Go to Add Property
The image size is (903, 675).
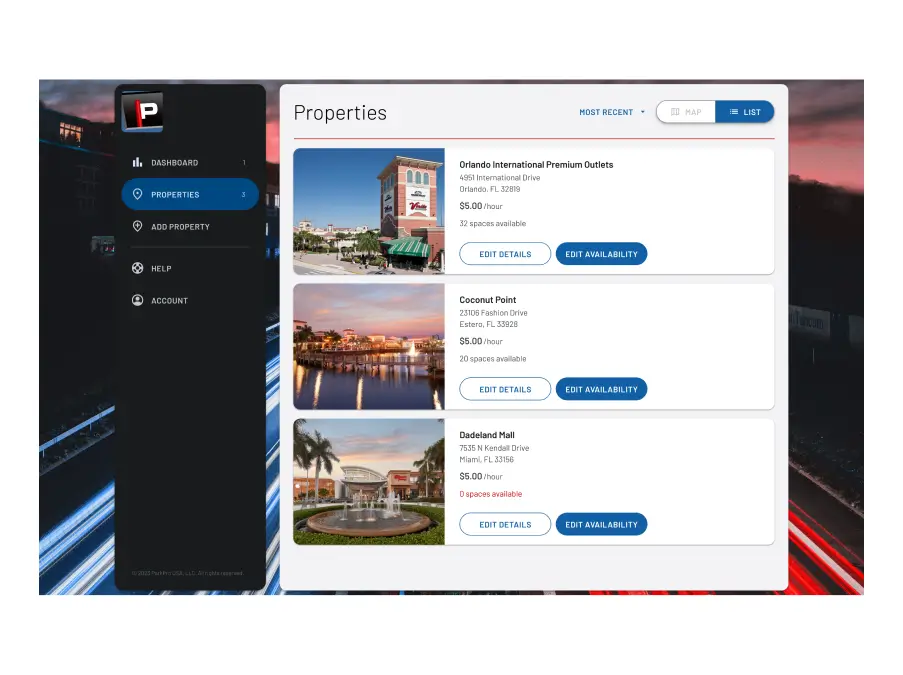point(189,226)
